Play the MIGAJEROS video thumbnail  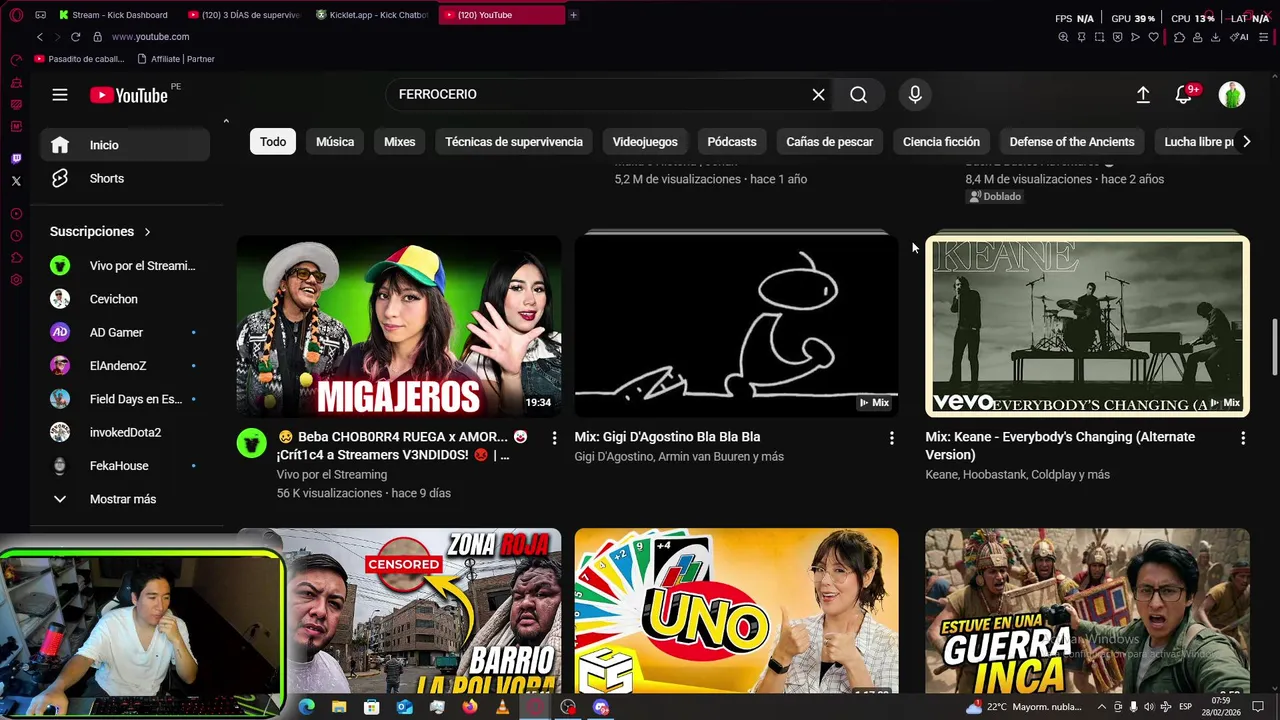coord(399,326)
